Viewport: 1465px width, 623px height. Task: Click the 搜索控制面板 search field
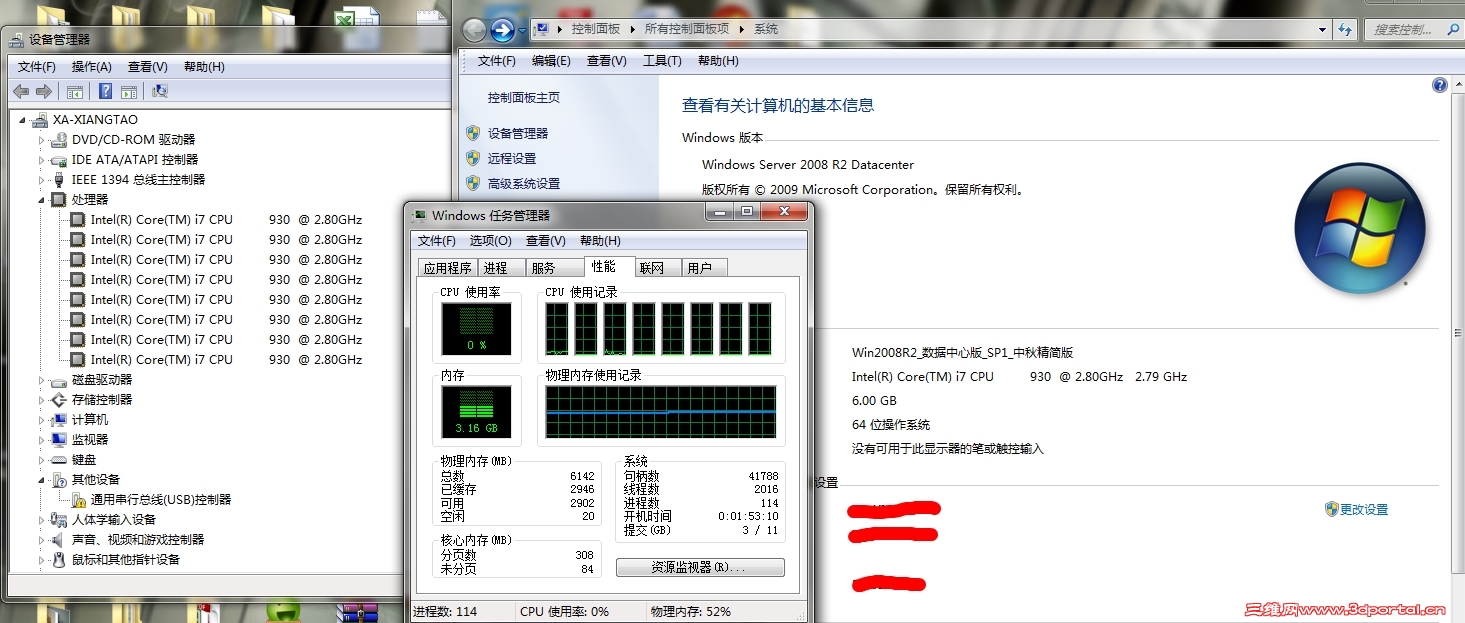1414,30
